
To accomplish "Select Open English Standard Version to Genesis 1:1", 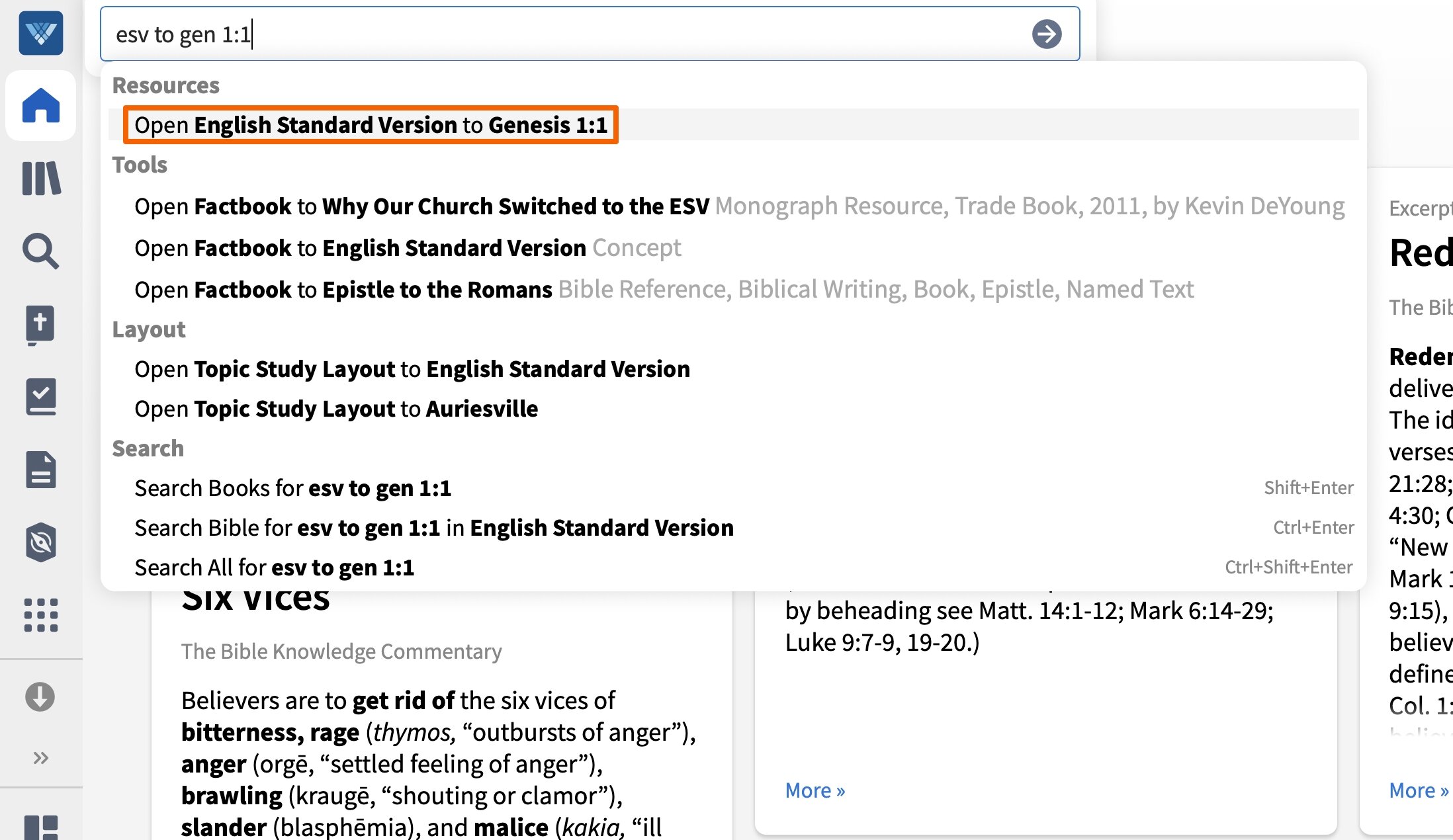I will pos(371,124).
